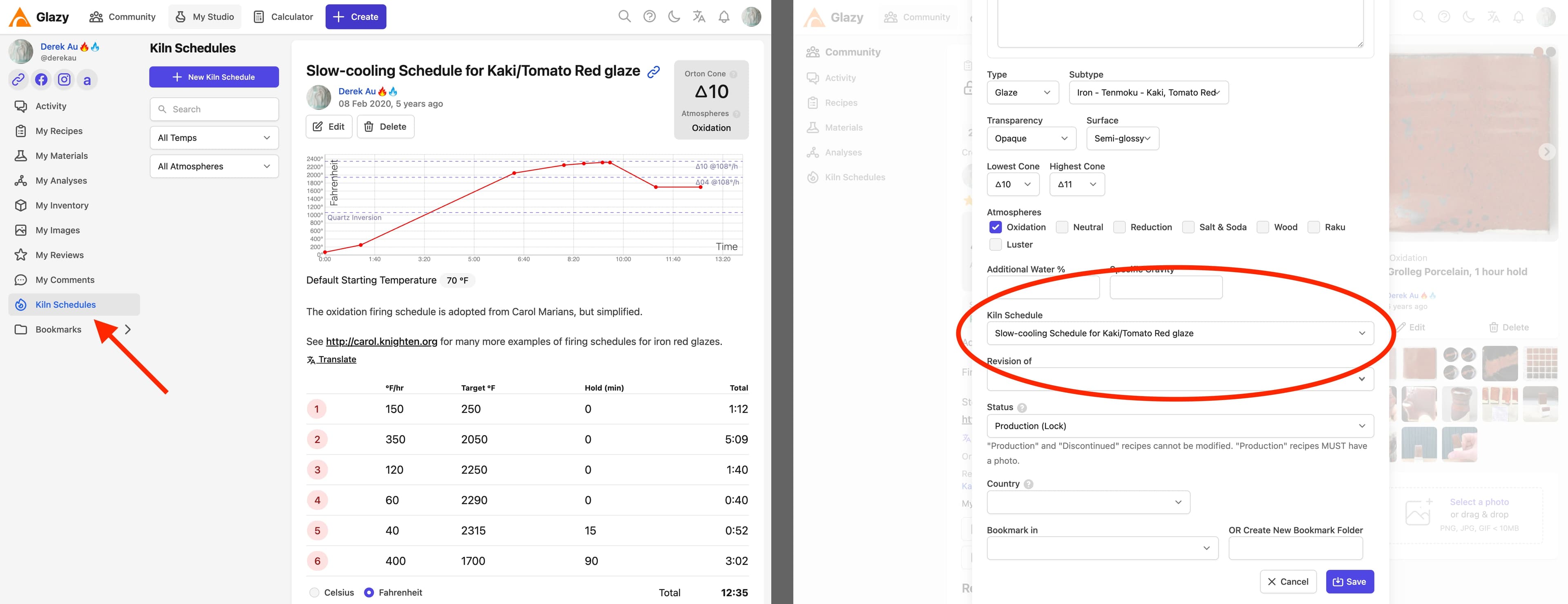Open the language translate icon in header
Image resolution: width=1568 pixels, height=604 pixels.
point(699,16)
